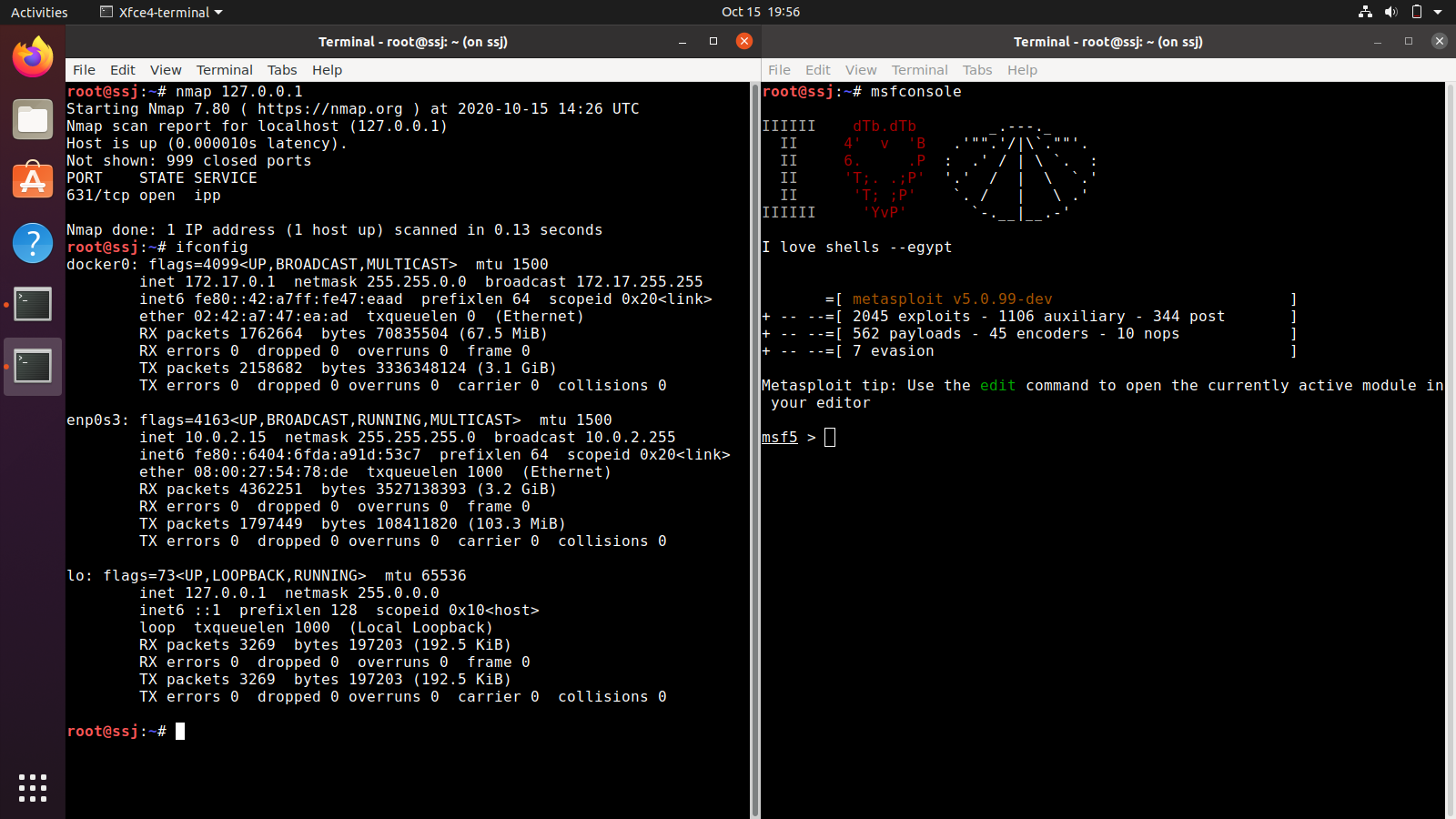Open the Help icon in the dock
Image resolution: width=1456 pixels, height=819 pixels.
click(x=32, y=243)
